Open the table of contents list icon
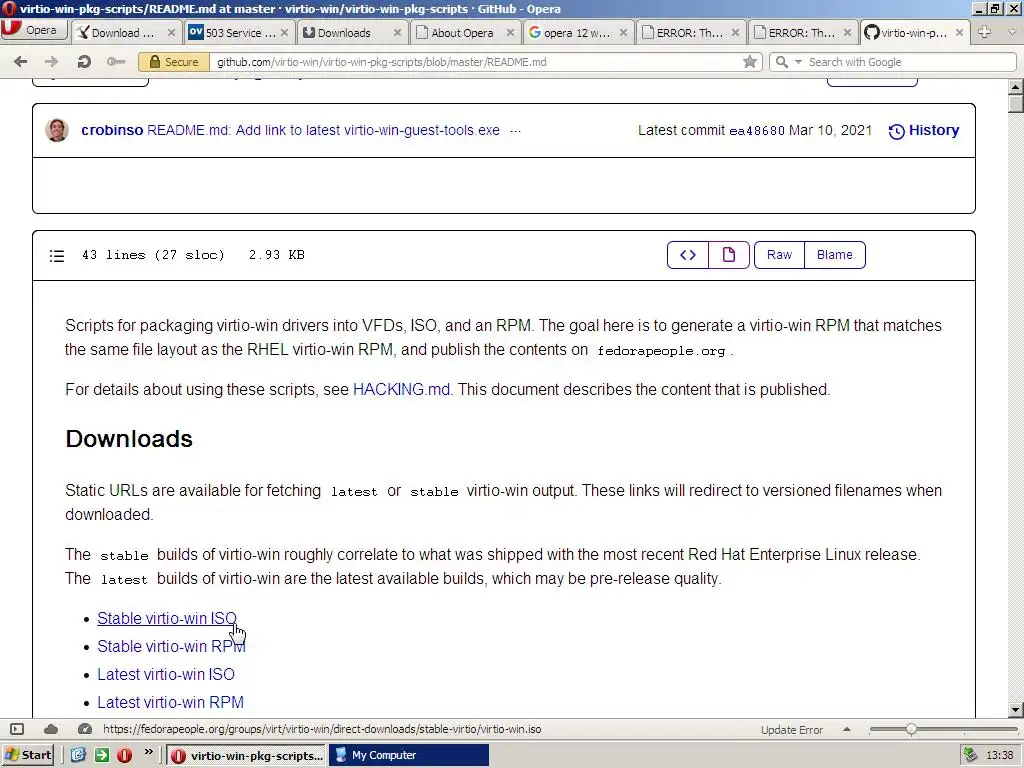The image size is (1024, 768). [57, 255]
